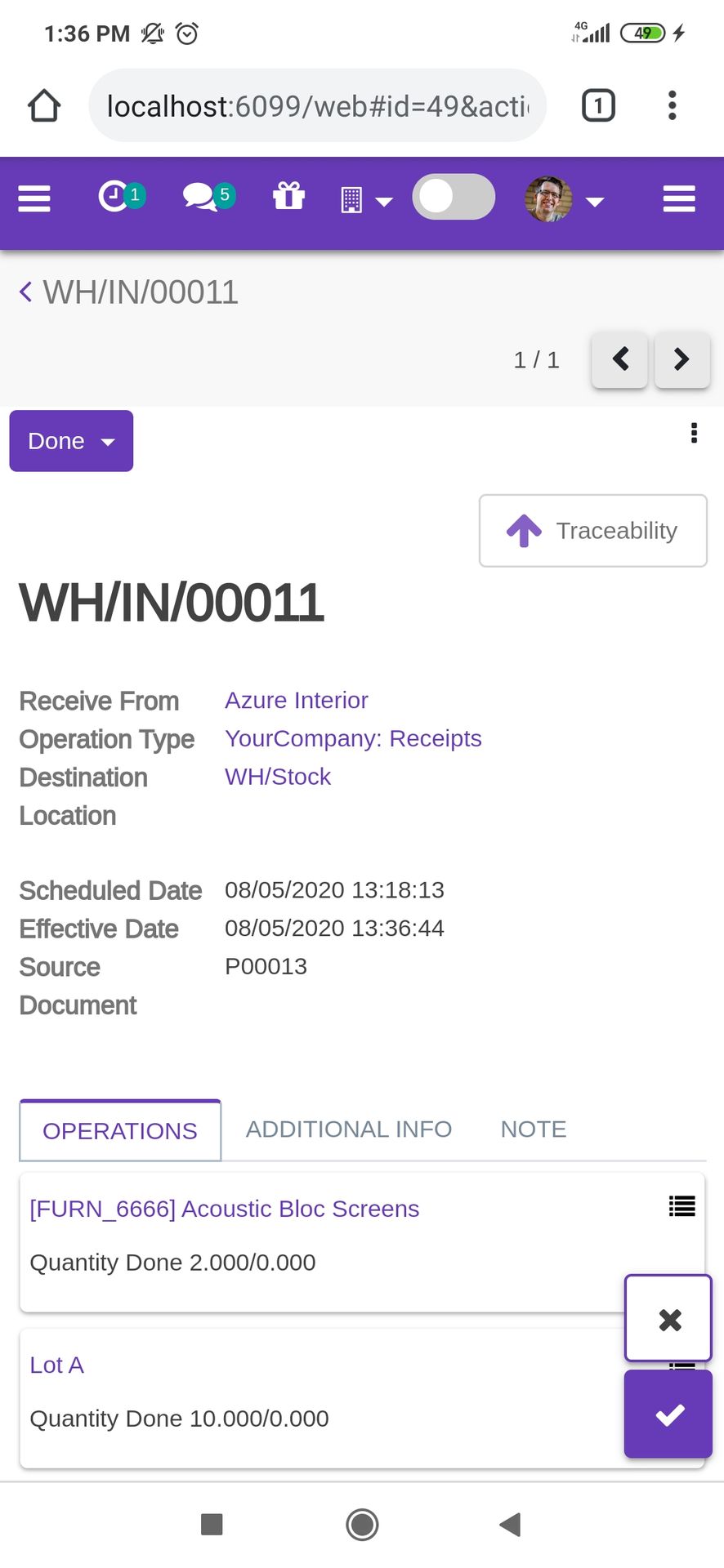
Task: Click the purple checkmark save button
Action: 668,1414
